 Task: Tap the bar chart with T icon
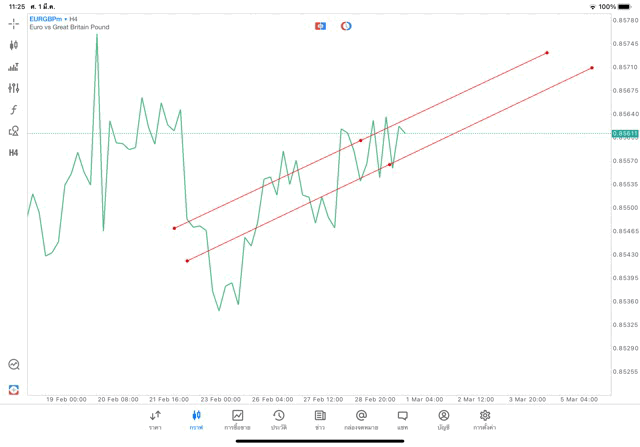click(14, 67)
